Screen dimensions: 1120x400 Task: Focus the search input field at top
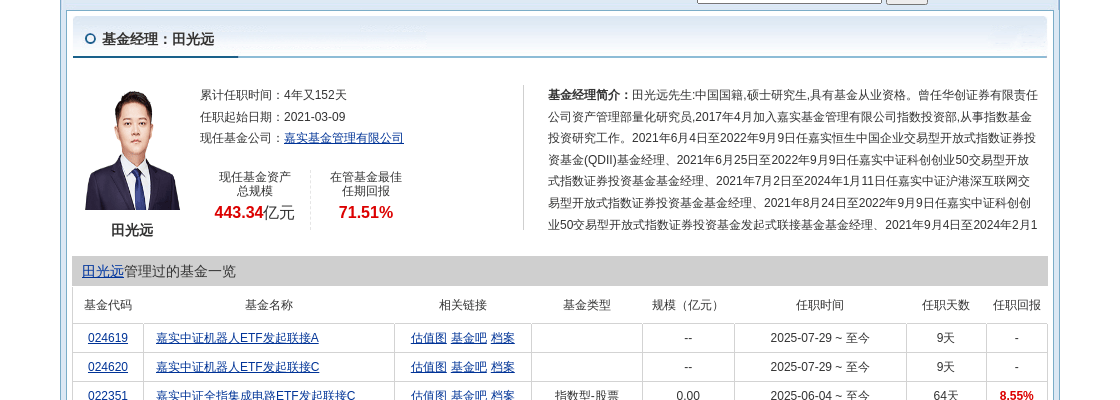tap(789, 1)
